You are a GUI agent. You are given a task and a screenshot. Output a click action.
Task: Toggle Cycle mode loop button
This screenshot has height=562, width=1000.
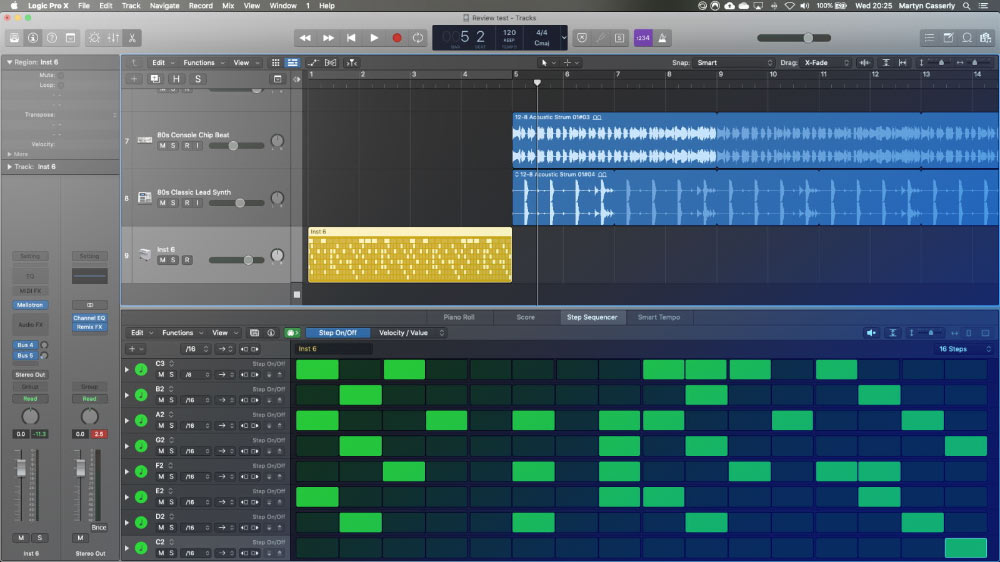coord(418,38)
